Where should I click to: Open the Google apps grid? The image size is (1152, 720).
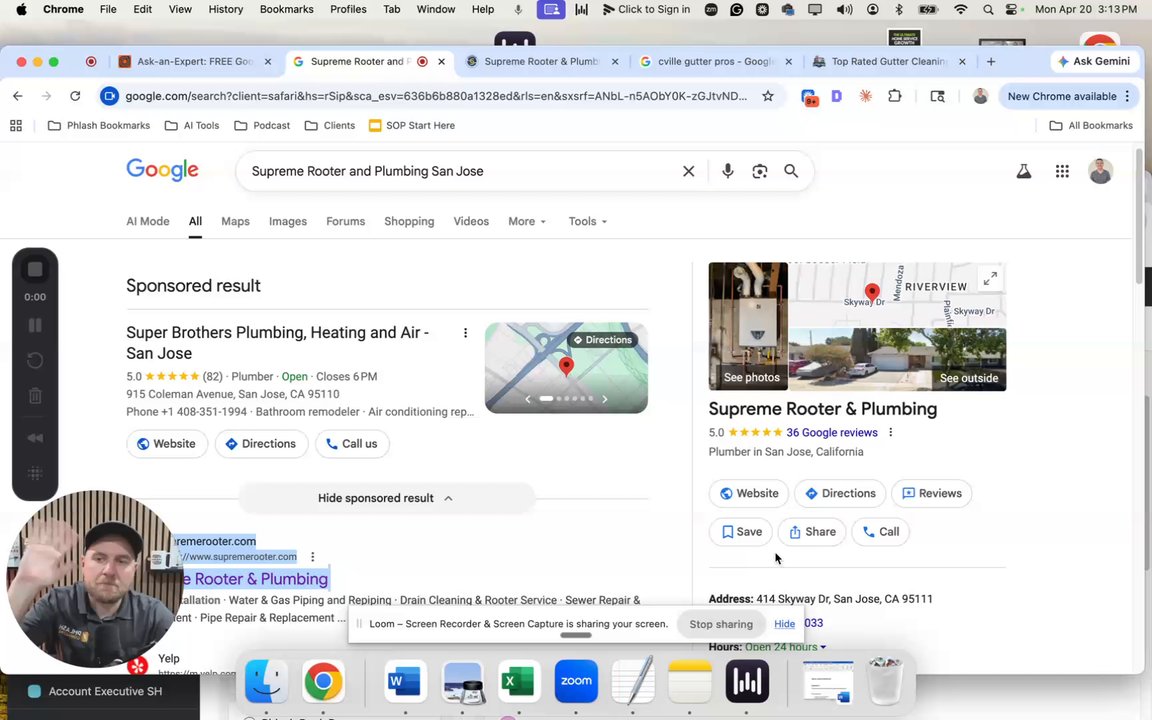point(1062,171)
